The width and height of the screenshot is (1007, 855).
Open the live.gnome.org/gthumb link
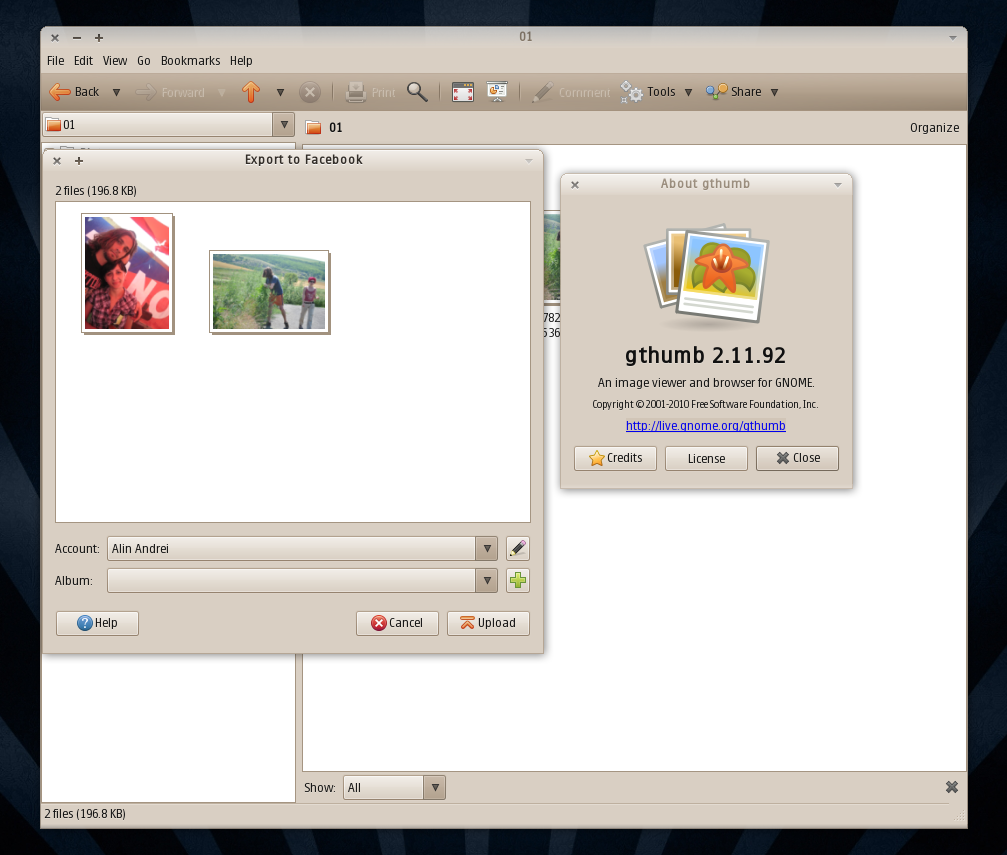pyautogui.click(x=705, y=425)
